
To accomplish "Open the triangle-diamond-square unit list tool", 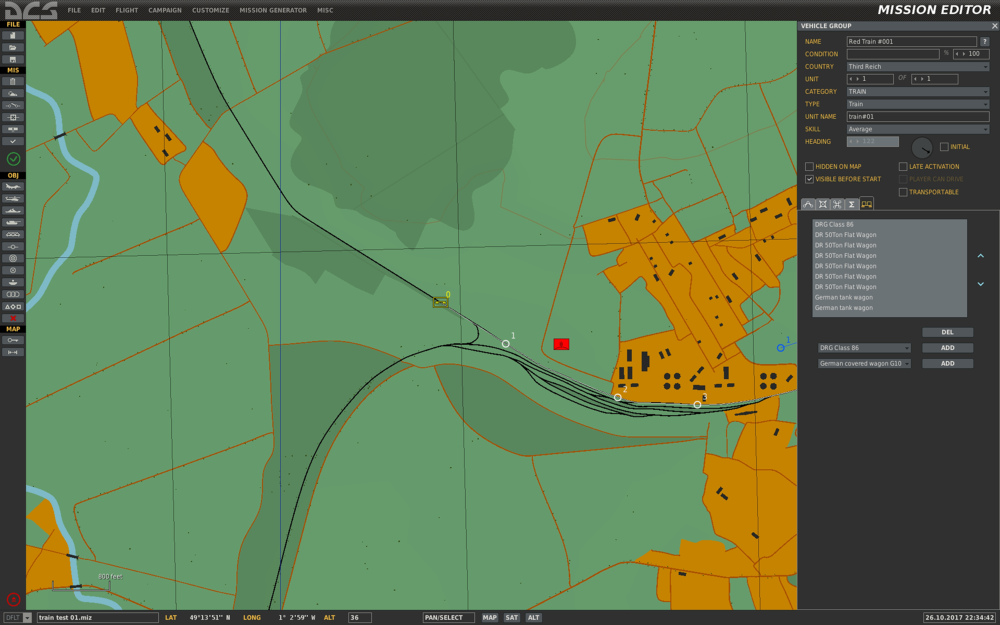I will pyautogui.click(x=13, y=306).
